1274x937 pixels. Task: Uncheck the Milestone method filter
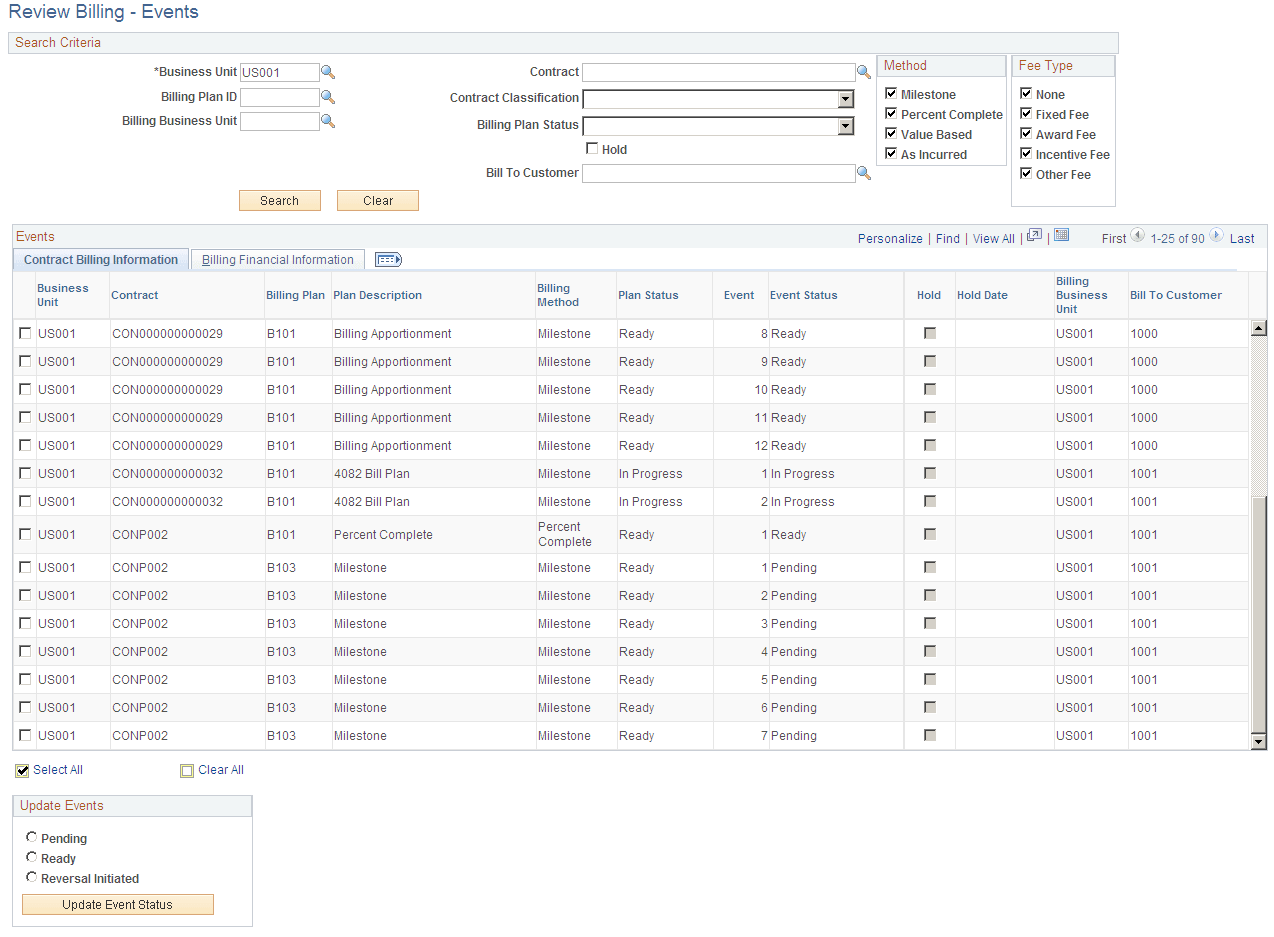pyautogui.click(x=890, y=94)
